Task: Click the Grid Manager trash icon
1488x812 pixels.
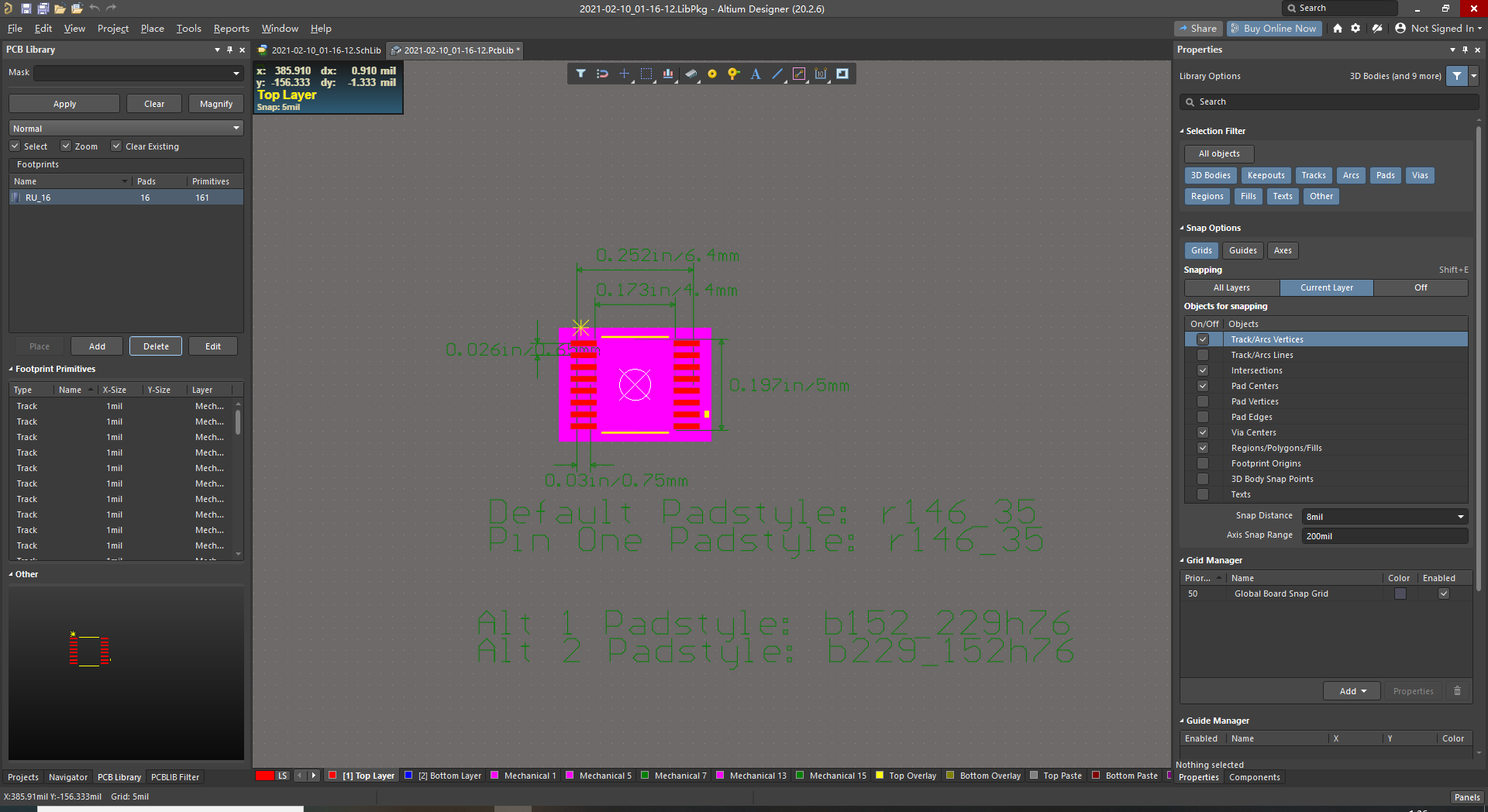Action: pyautogui.click(x=1457, y=691)
